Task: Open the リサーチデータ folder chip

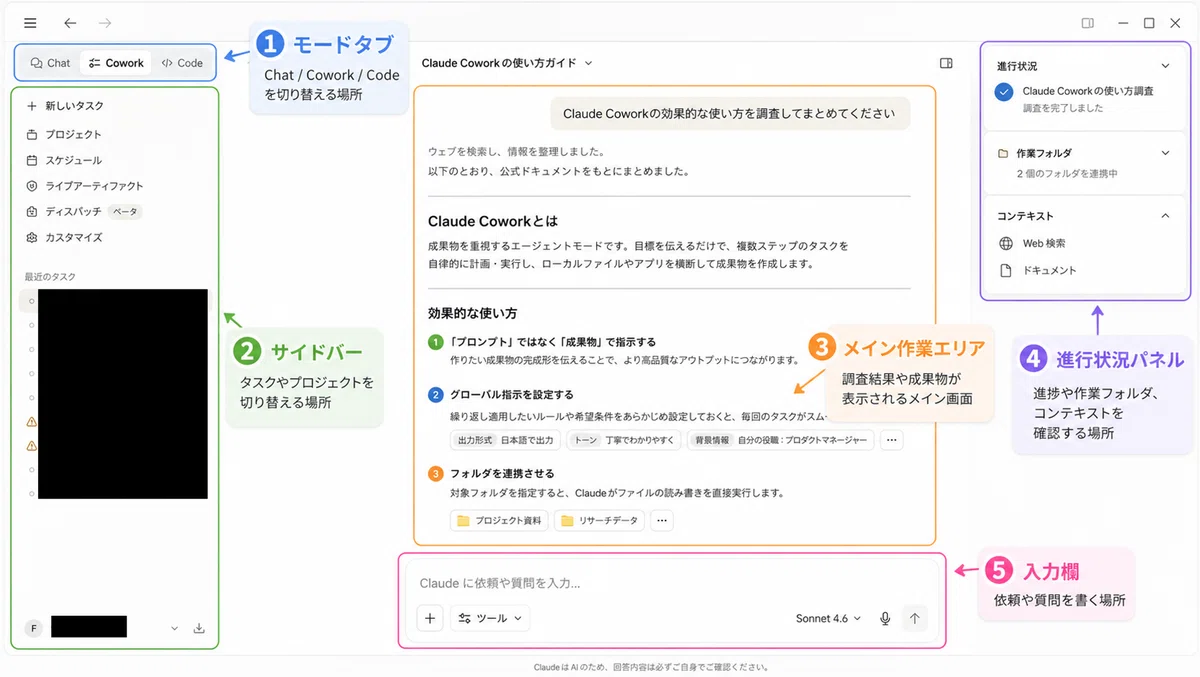Action: 599,520
